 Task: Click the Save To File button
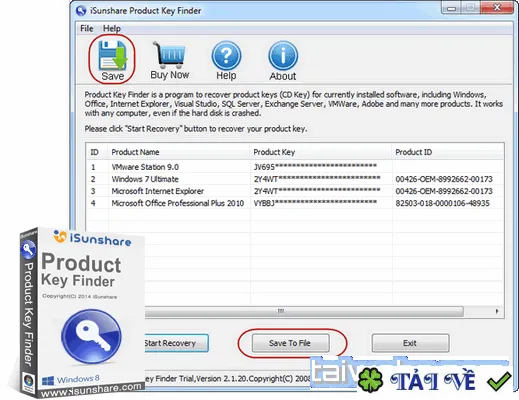pos(290,343)
